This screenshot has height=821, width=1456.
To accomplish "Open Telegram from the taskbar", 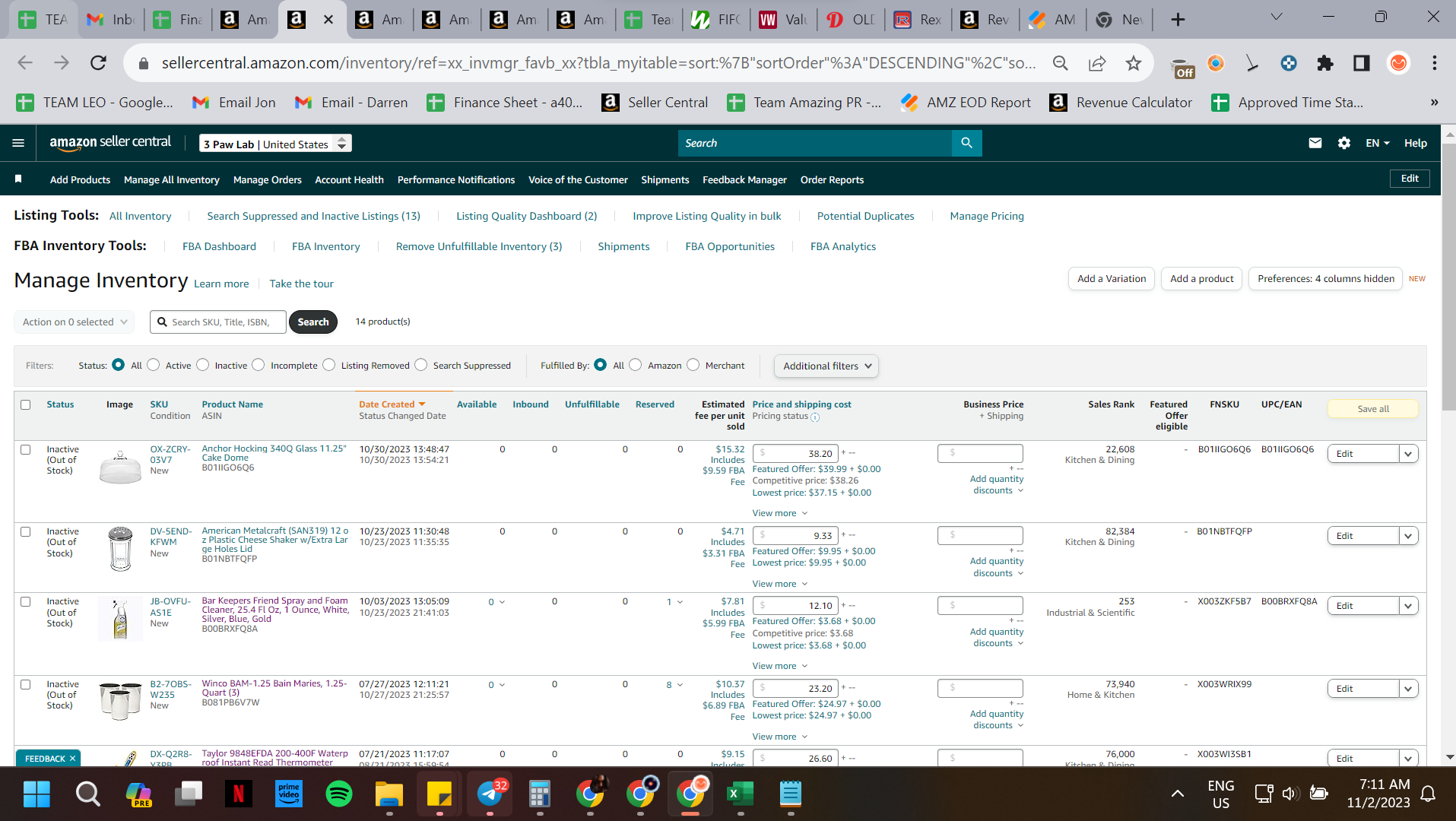I will coord(490,794).
